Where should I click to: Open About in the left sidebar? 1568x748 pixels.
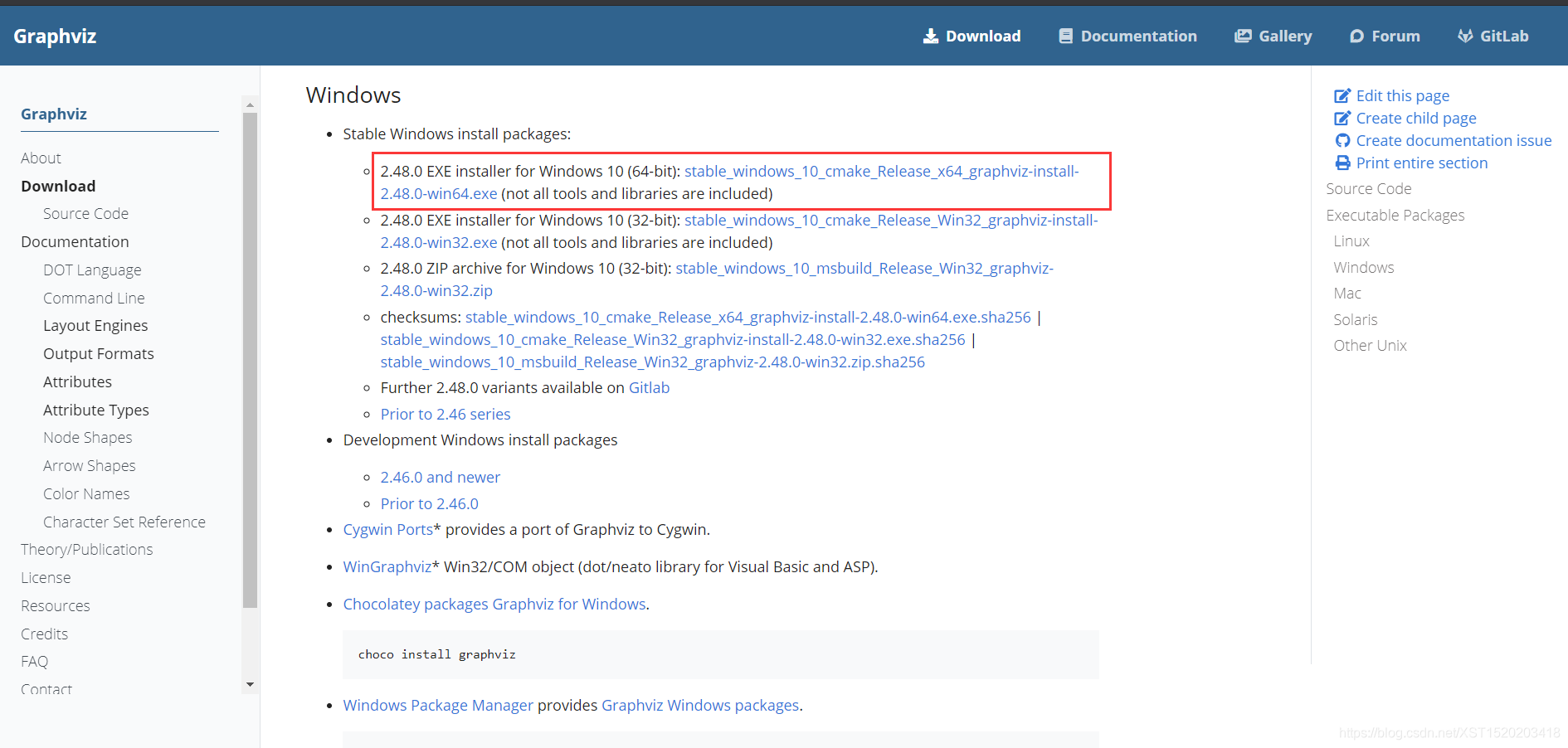tap(41, 158)
